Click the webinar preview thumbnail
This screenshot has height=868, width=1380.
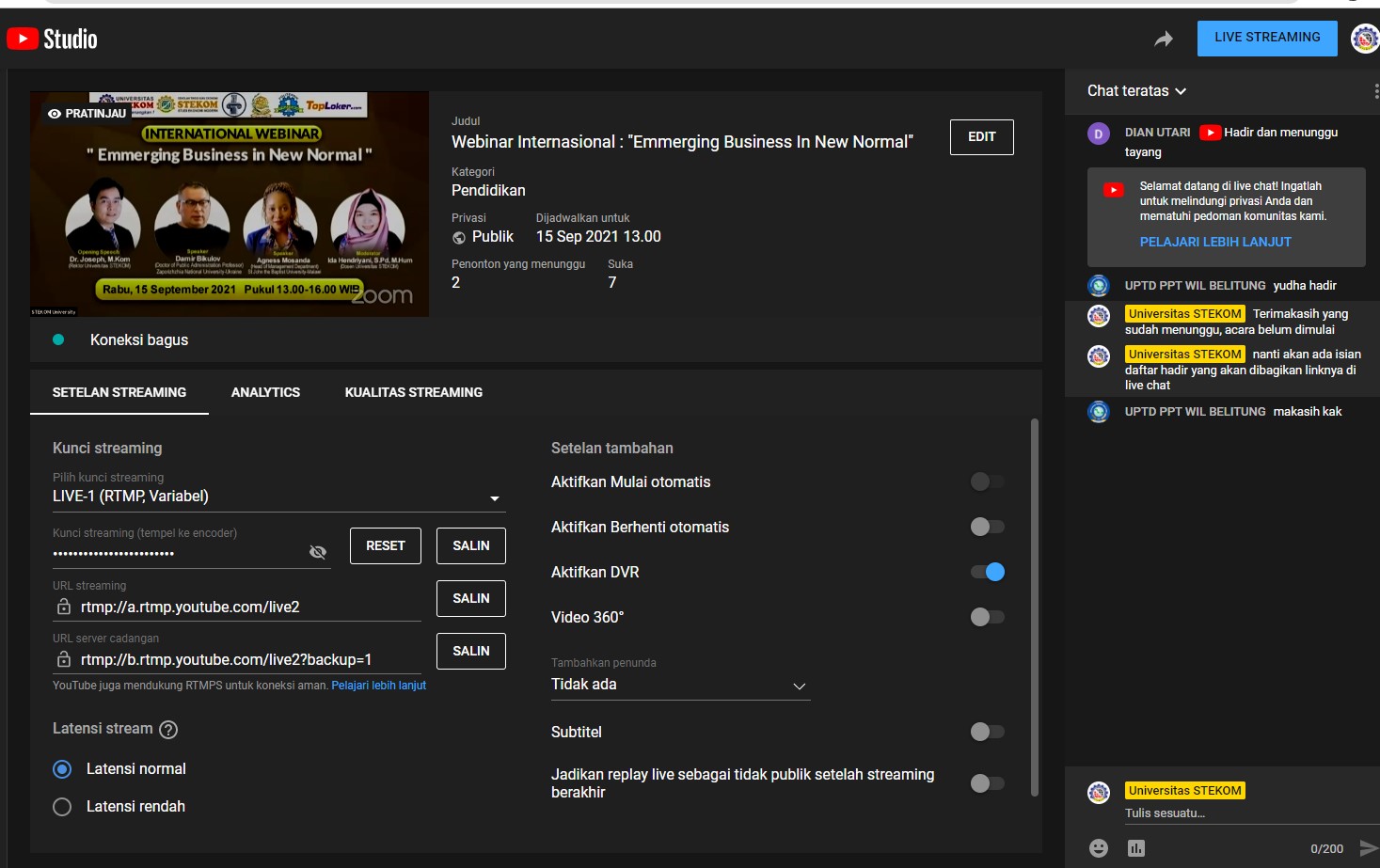[x=230, y=204]
